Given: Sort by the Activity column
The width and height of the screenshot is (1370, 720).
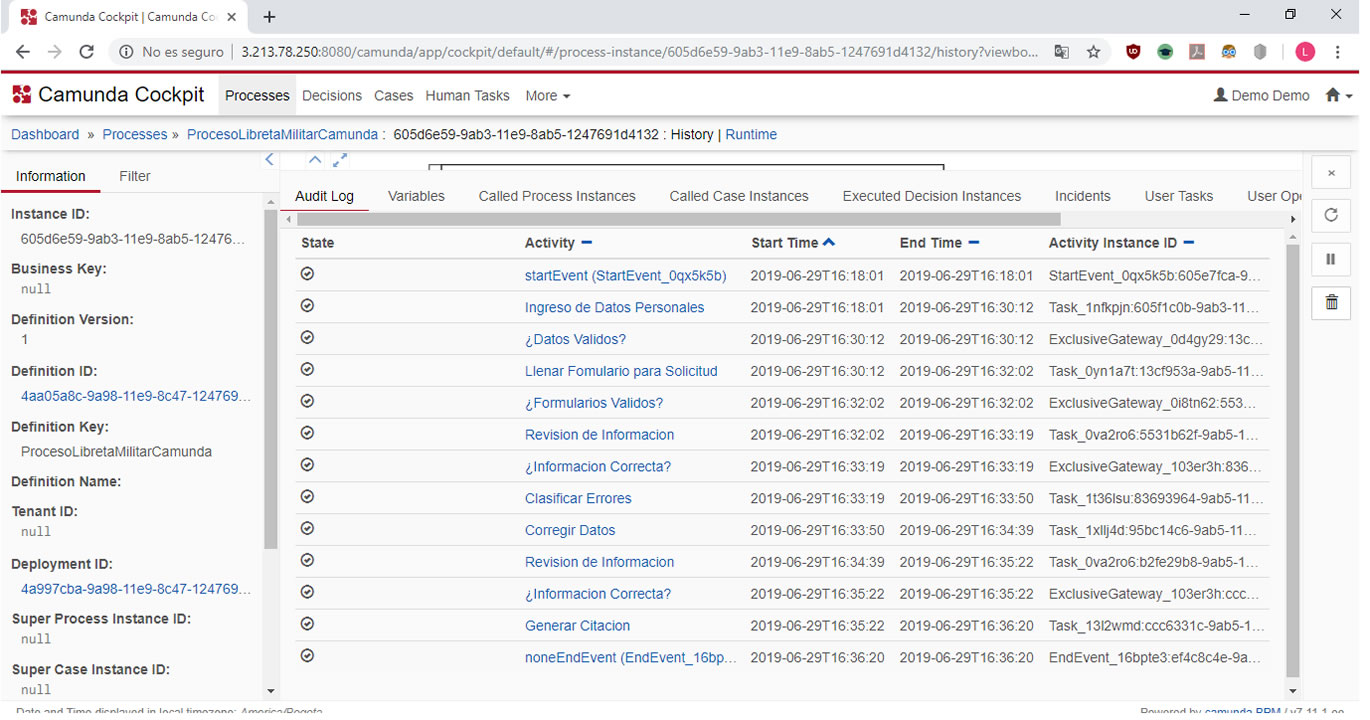Looking at the screenshot, I should point(559,243).
